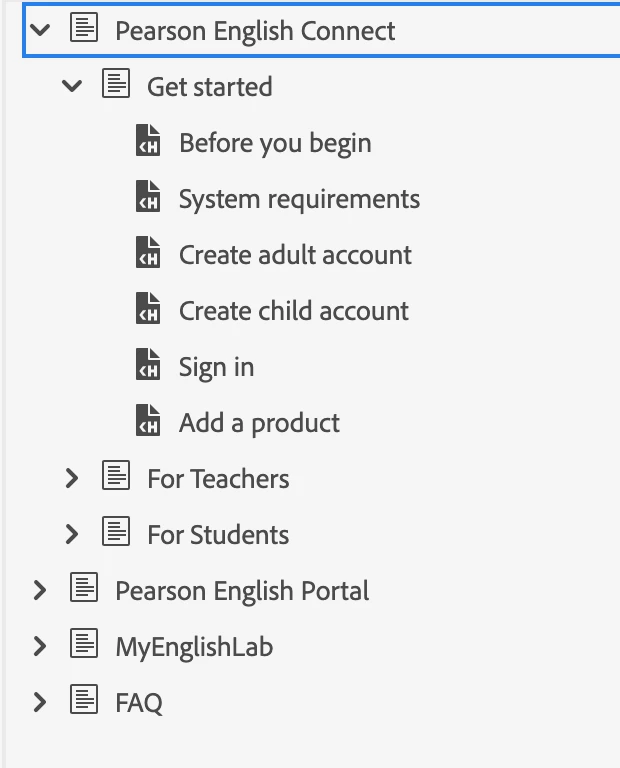This screenshot has height=768, width=620.
Task: Expand the For Teachers section
Action: click(x=72, y=479)
